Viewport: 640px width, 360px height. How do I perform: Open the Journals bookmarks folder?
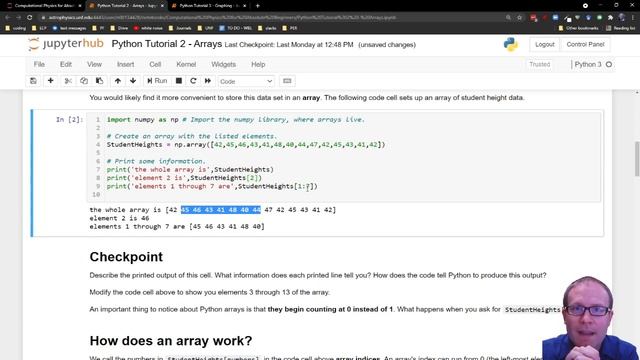click(x=180, y=28)
